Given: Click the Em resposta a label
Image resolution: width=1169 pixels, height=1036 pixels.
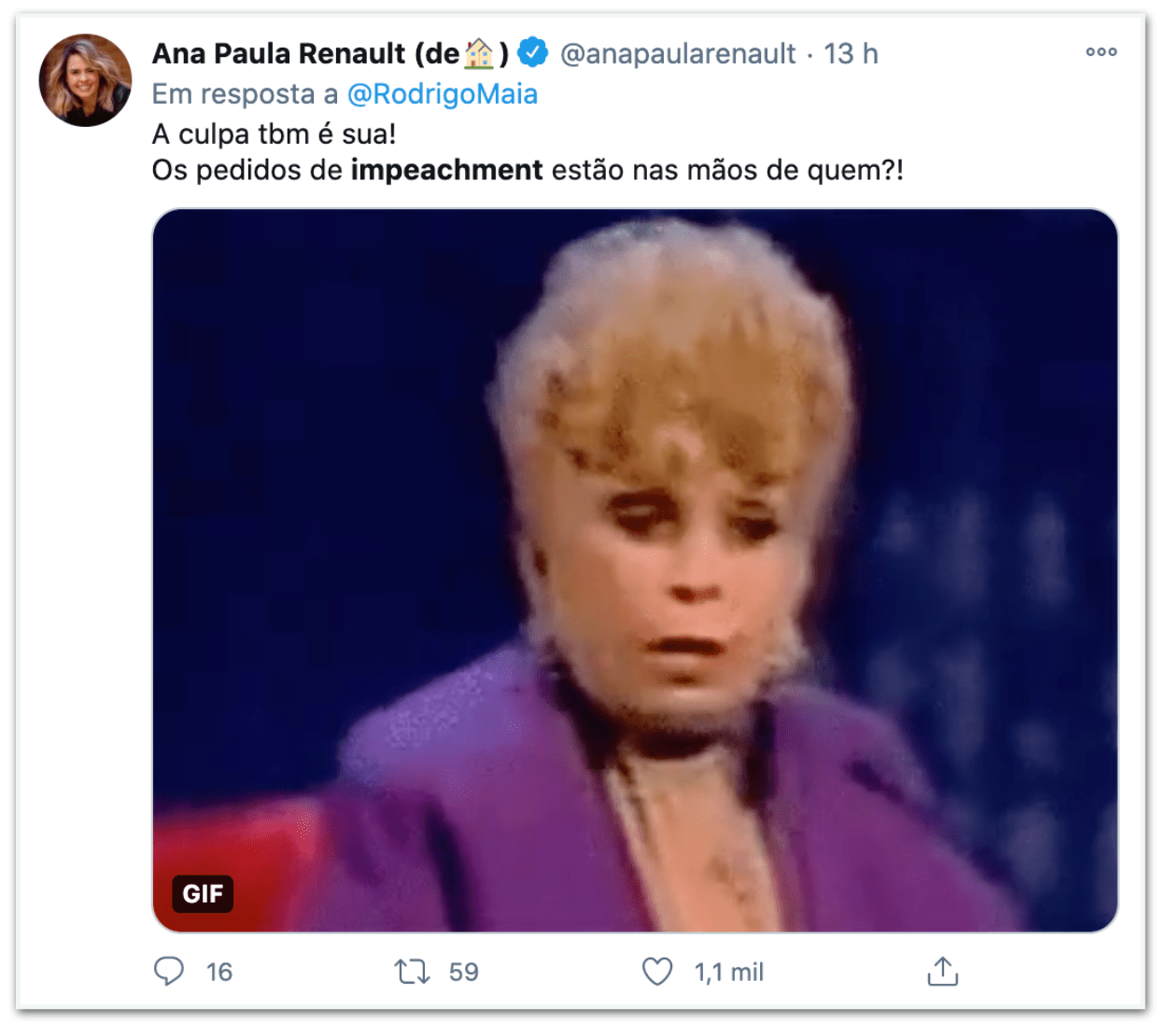Looking at the screenshot, I should click(x=246, y=94).
